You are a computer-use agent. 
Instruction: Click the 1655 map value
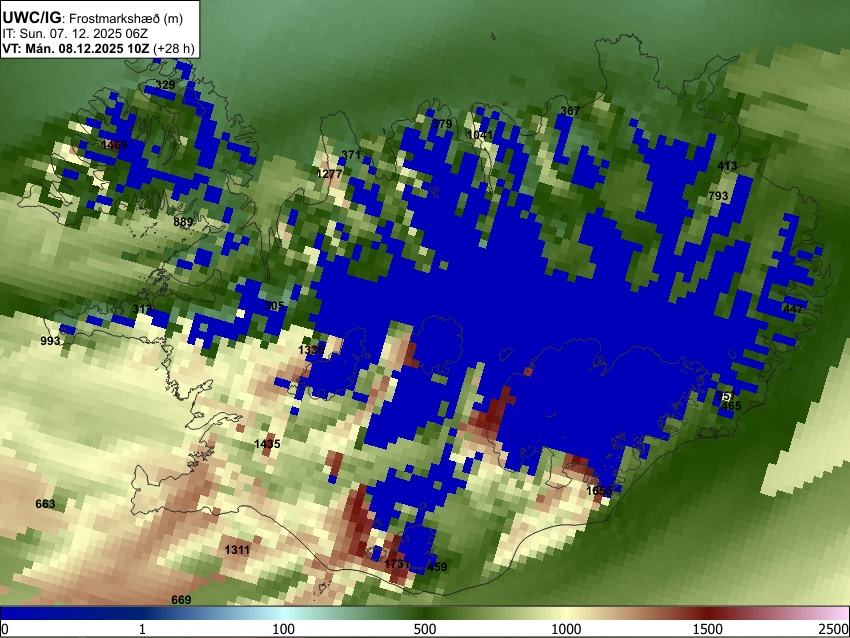(x=599, y=491)
